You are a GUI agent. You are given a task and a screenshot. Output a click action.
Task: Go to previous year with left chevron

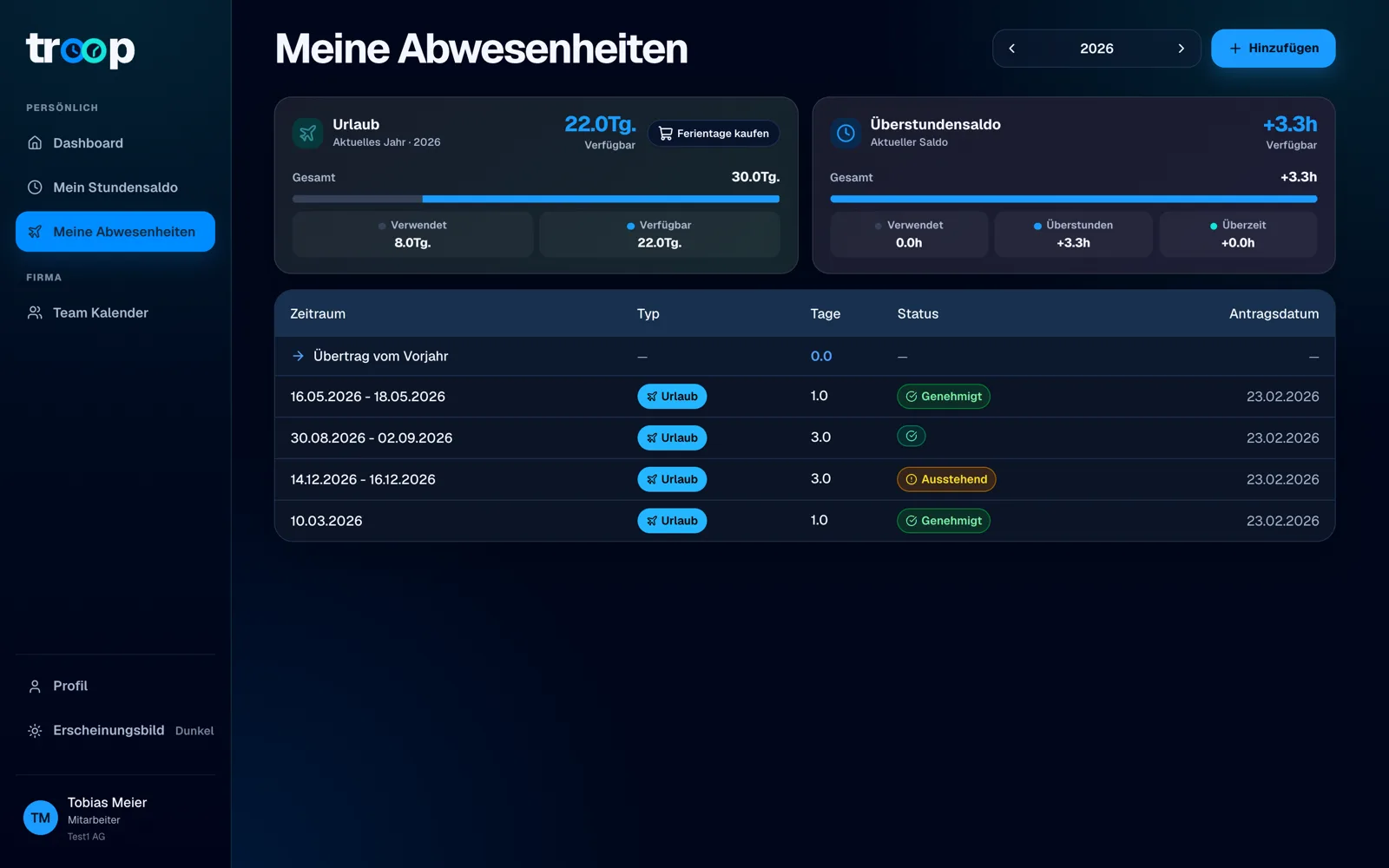[1011, 49]
